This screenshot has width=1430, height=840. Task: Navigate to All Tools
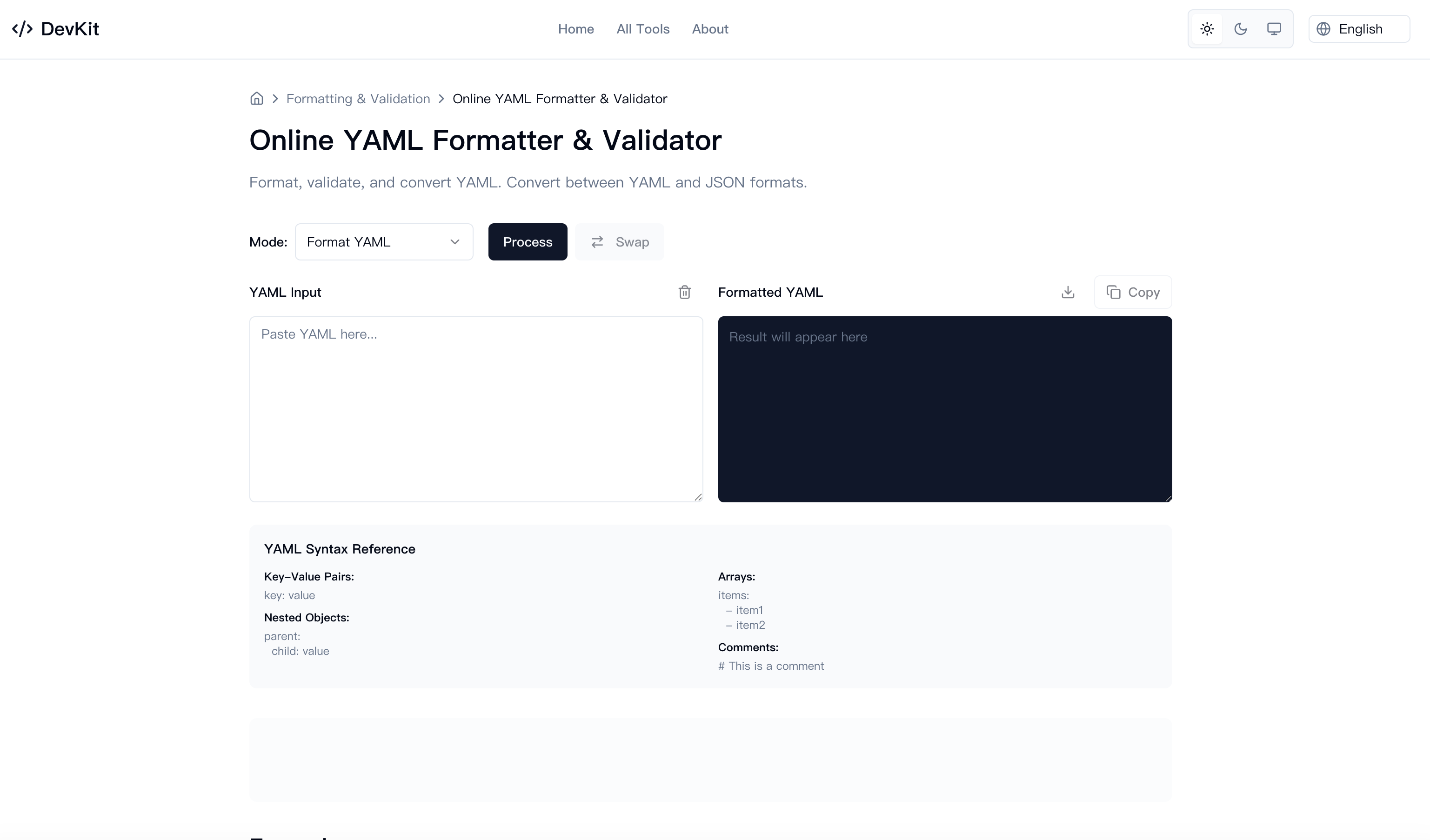click(x=642, y=28)
